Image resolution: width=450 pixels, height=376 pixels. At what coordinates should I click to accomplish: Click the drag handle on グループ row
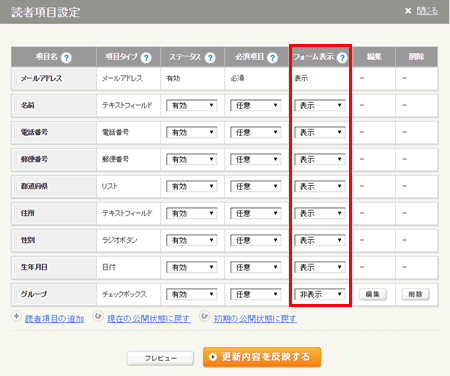pos(15,295)
